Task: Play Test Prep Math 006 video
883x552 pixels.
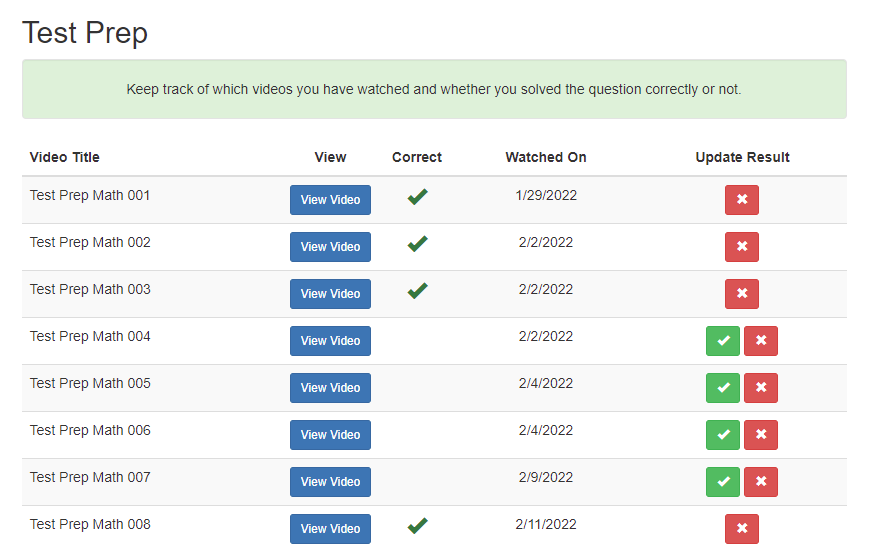Action: point(331,435)
